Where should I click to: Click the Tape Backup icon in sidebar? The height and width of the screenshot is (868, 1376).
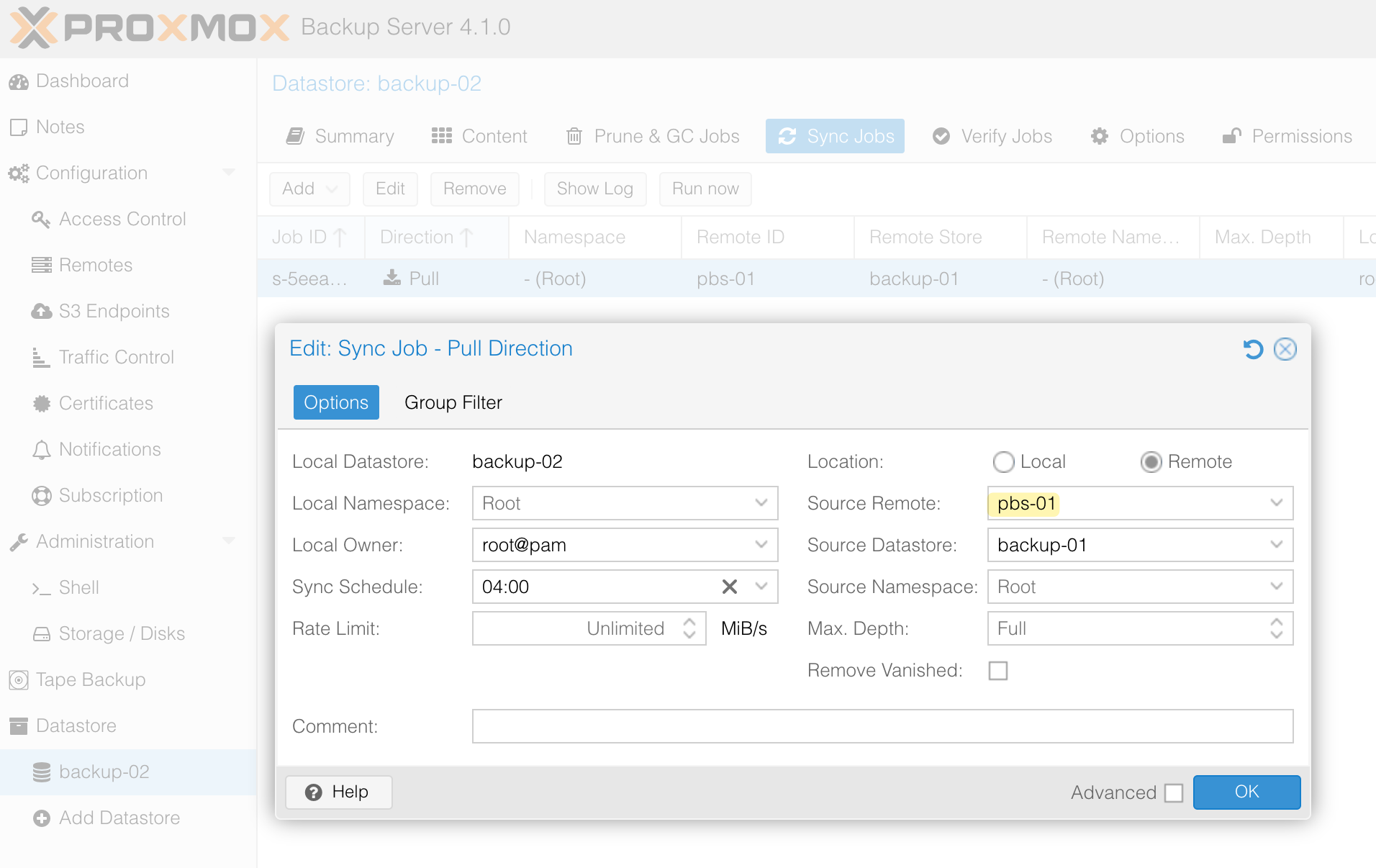(x=19, y=679)
